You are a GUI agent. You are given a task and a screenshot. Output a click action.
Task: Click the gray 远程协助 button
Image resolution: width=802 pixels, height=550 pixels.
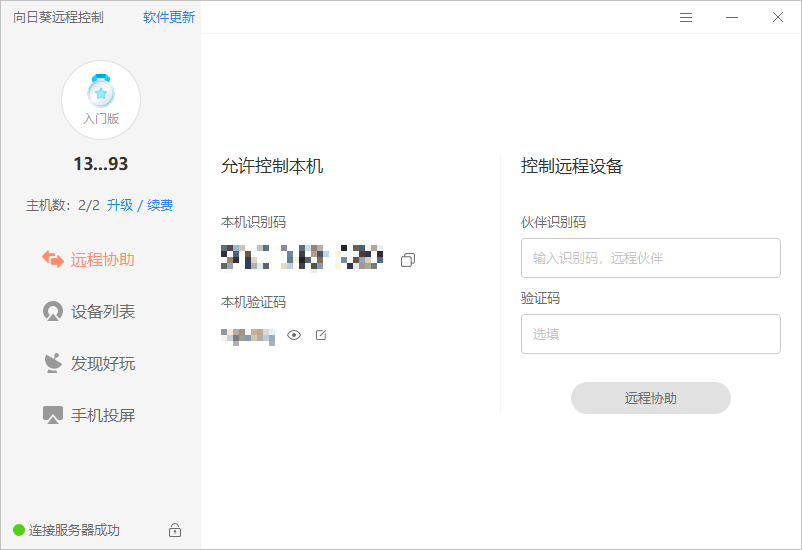coord(651,398)
